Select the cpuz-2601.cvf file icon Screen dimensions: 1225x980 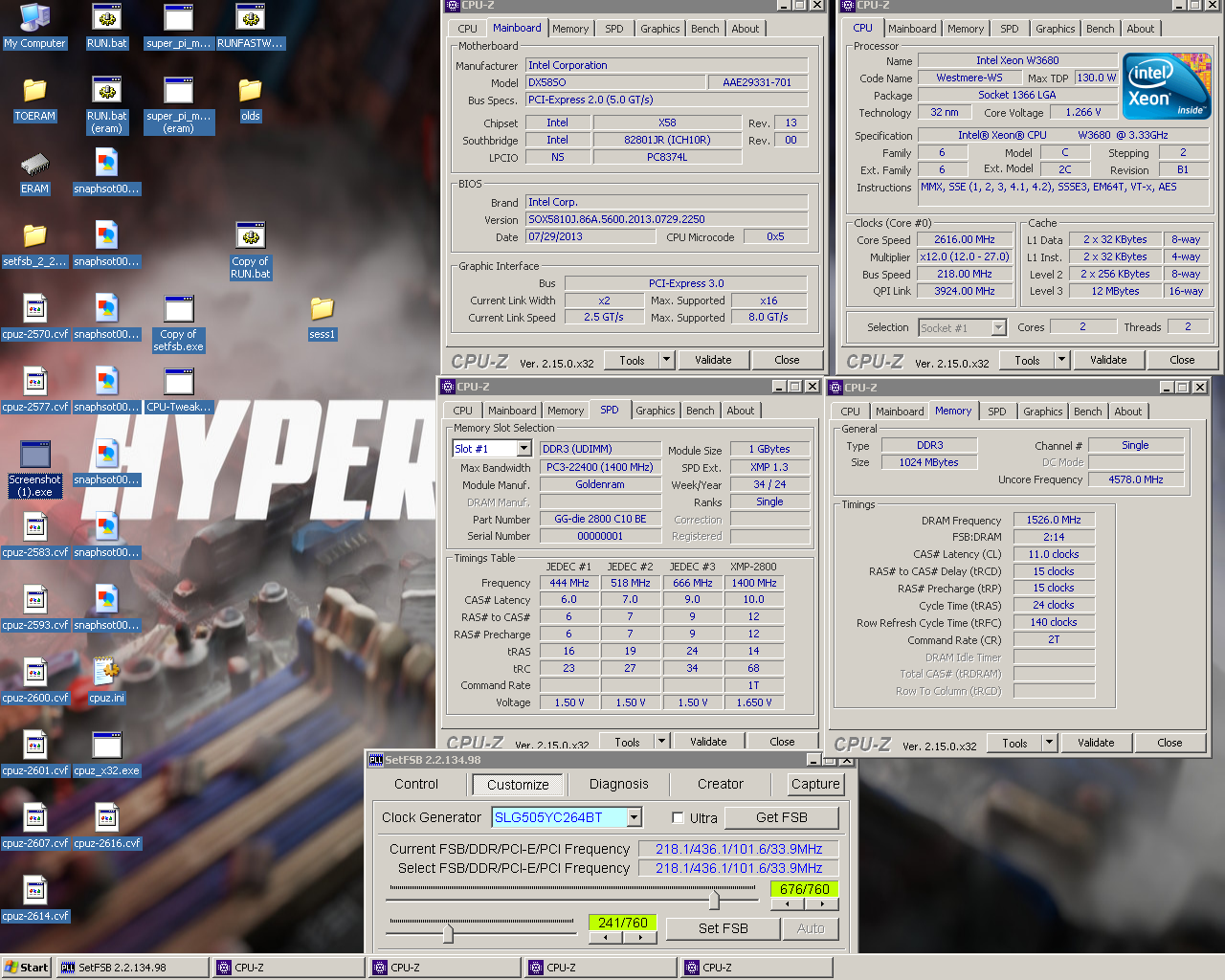click(x=35, y=753)
